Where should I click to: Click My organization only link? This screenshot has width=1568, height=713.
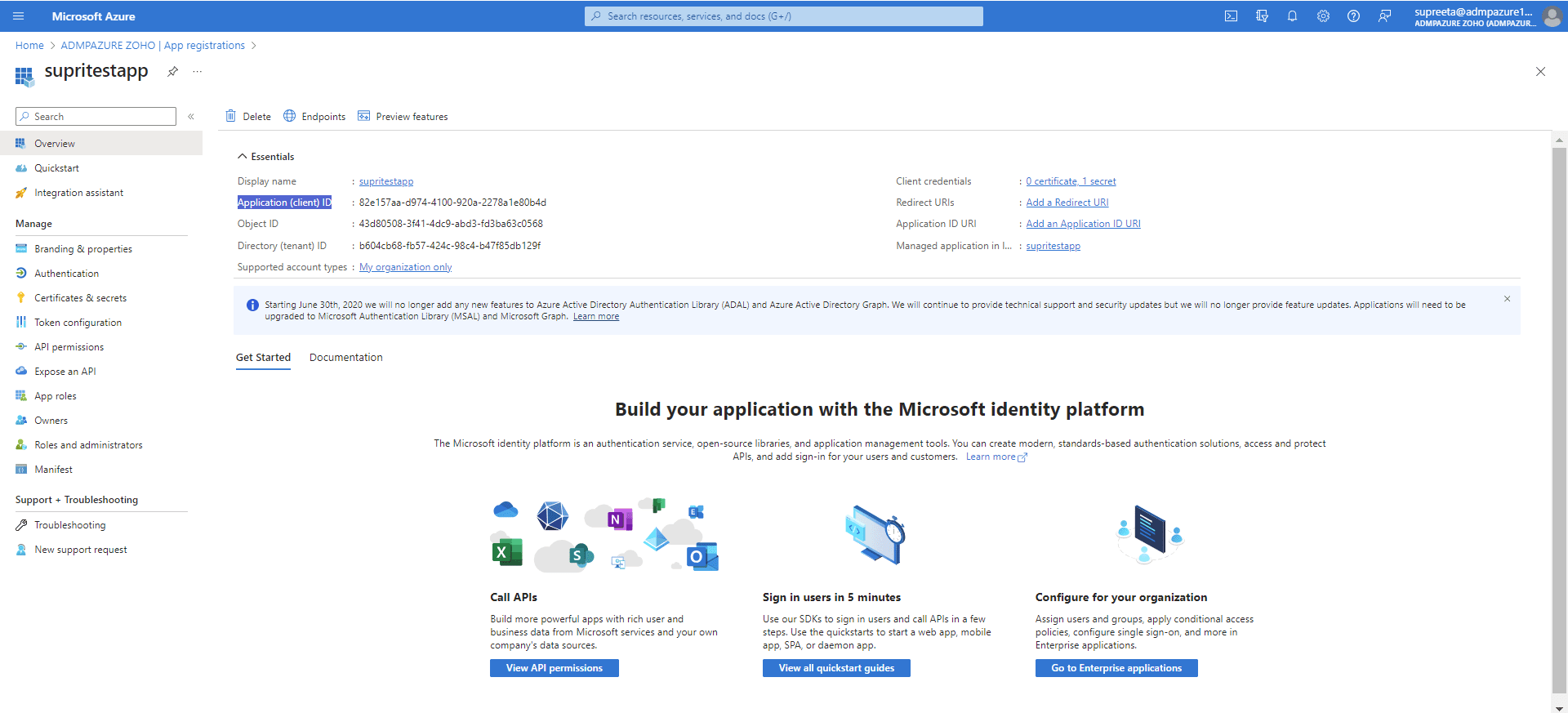405,267
